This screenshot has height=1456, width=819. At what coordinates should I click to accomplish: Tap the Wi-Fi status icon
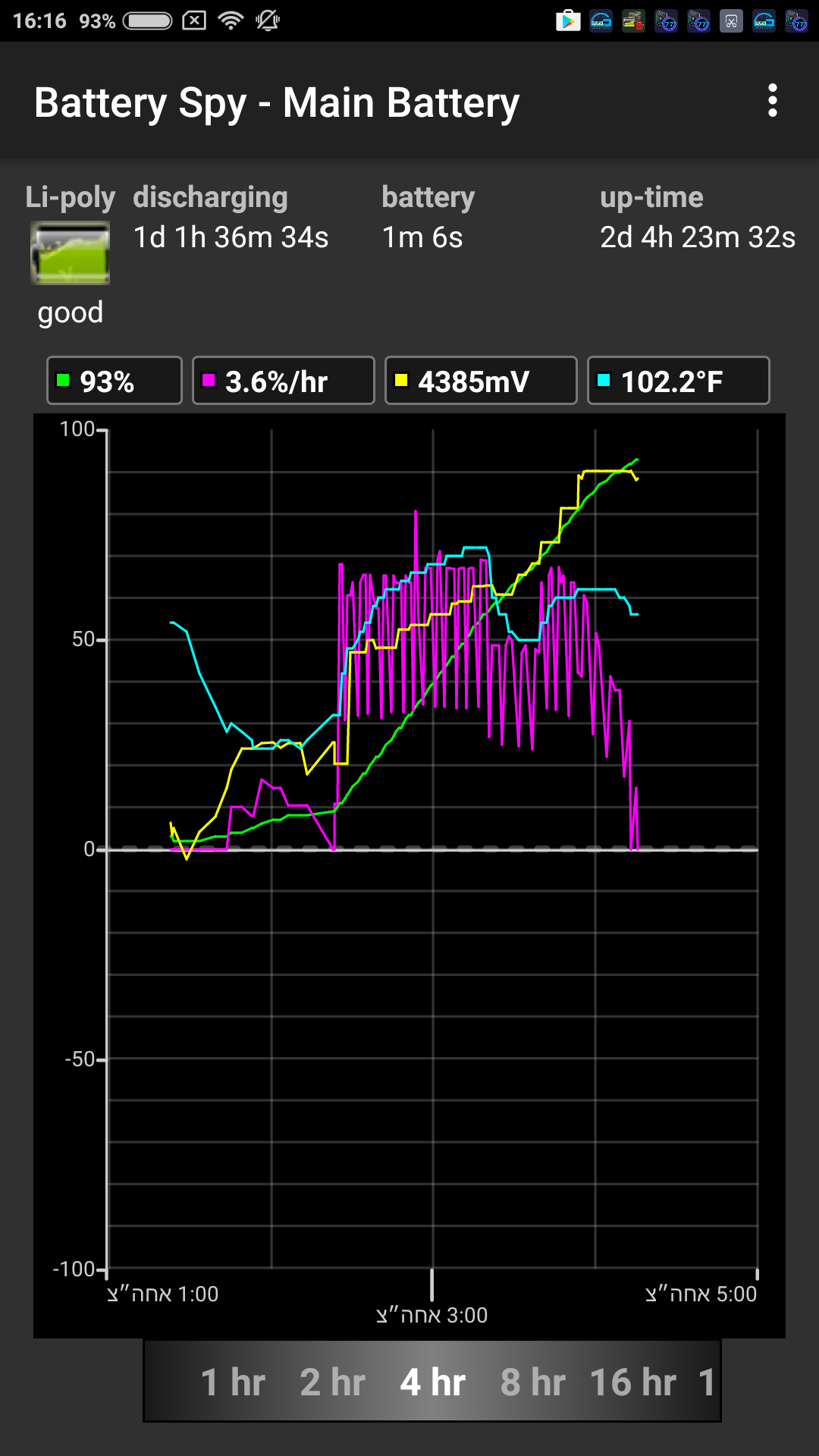click(231, 20)
